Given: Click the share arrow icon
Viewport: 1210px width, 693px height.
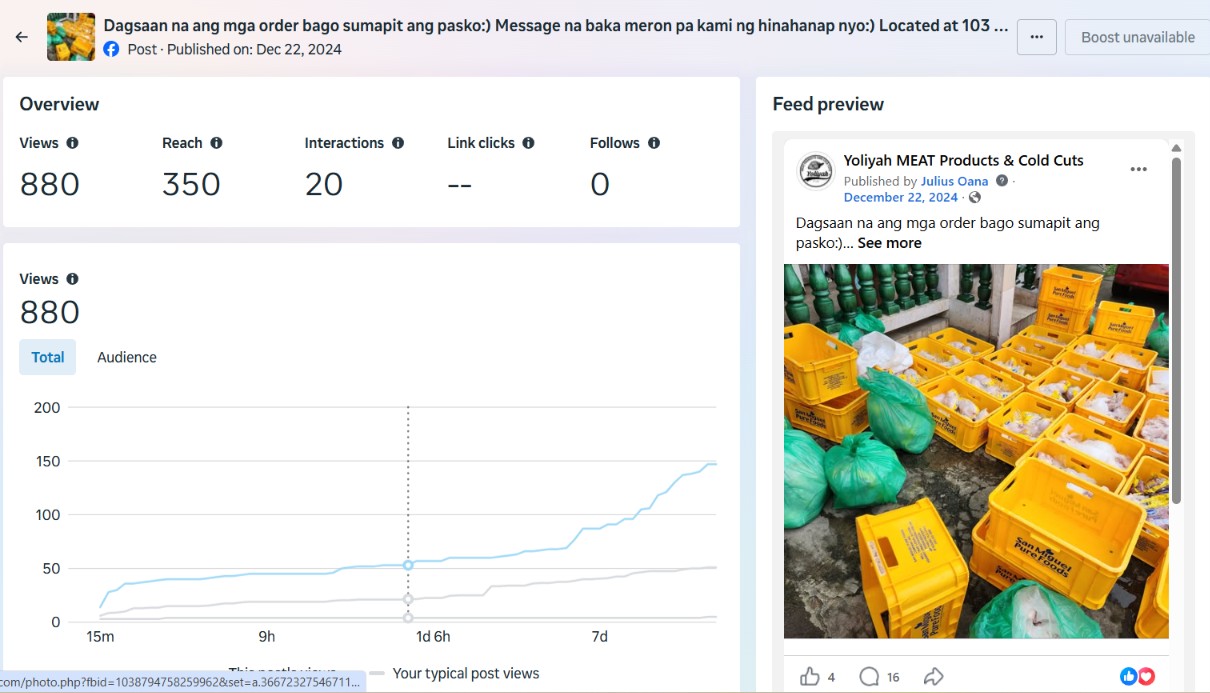Looking at the screenshot, I should (x=934, y=677).
